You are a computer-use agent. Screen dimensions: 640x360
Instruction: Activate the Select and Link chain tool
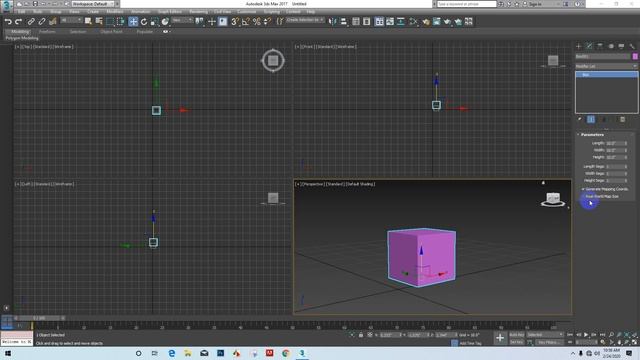[x=31, y=22]
